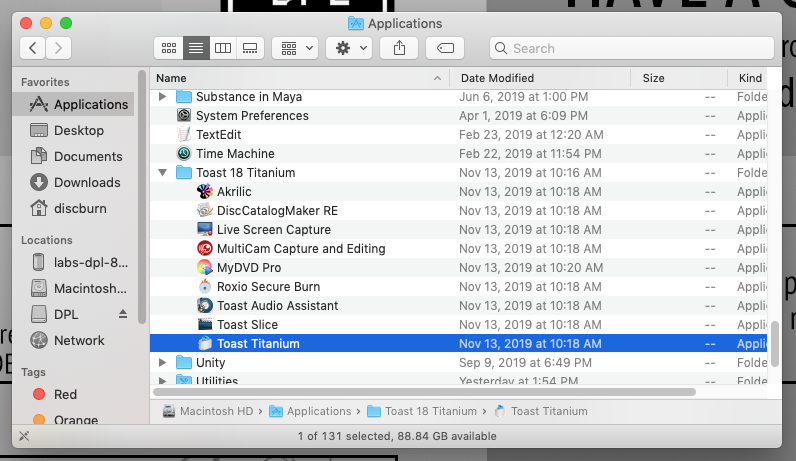The height and width of the screenshot is (461, 796).
Task: Open the gear action menu
Action: pos(349,48)
